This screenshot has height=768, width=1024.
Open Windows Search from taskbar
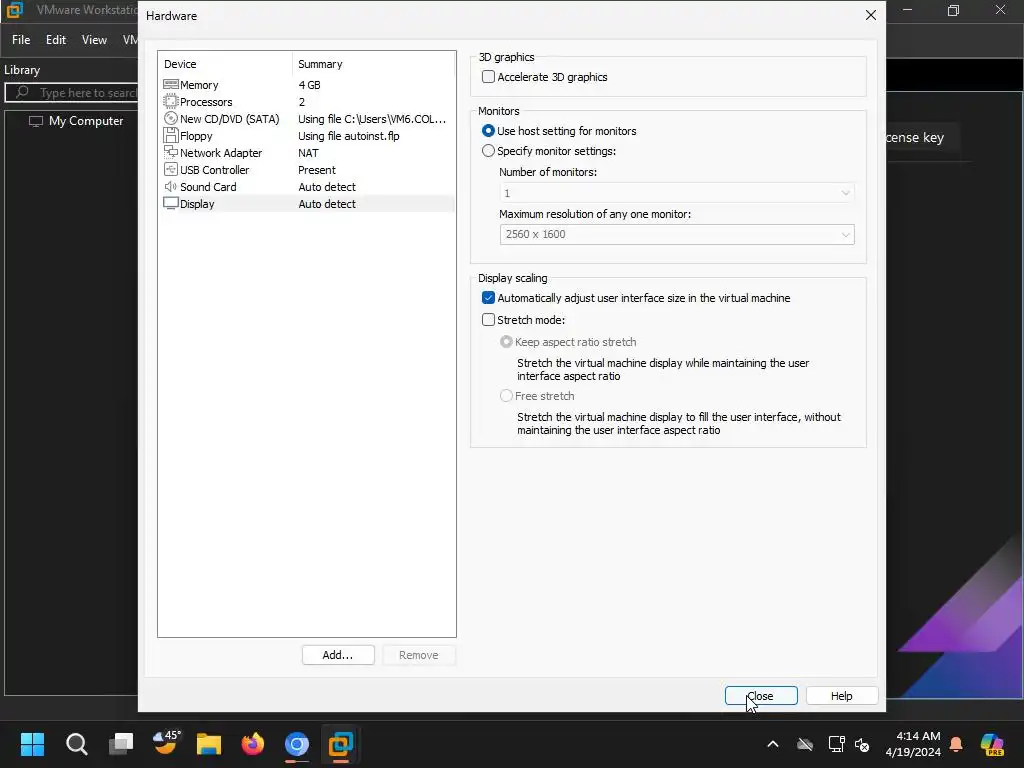(76, 744)
